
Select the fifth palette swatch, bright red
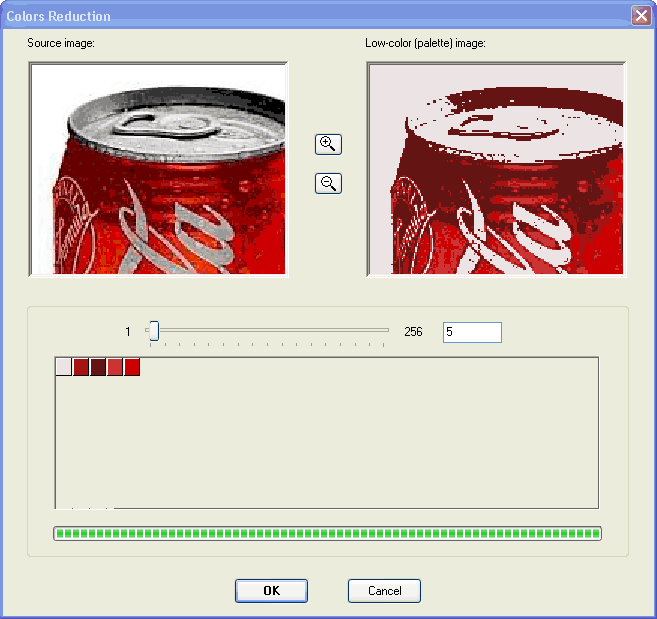[x=132, y=367]
